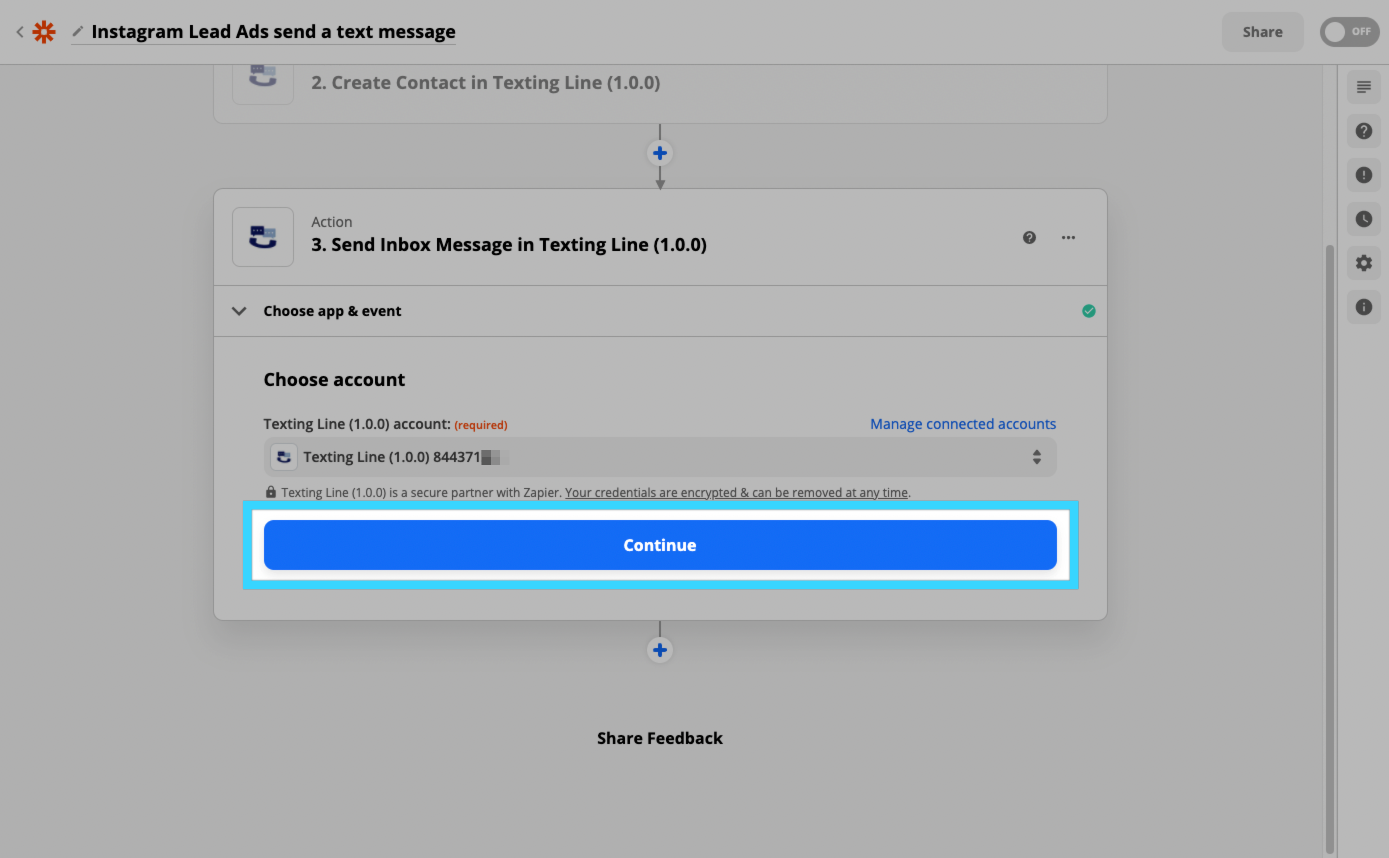This screenshot has height=858, width=1389.
Task: Open help for step 3 action
Action: (1029, 237)
